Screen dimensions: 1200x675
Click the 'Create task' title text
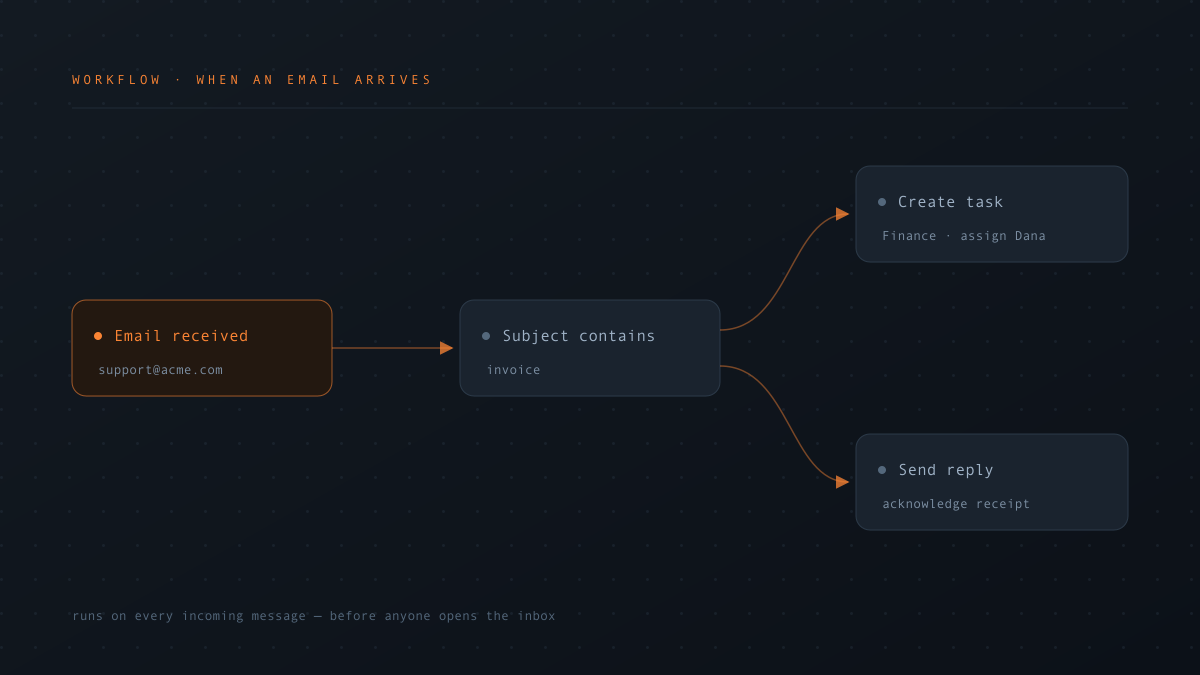click(x=950, y=202)
